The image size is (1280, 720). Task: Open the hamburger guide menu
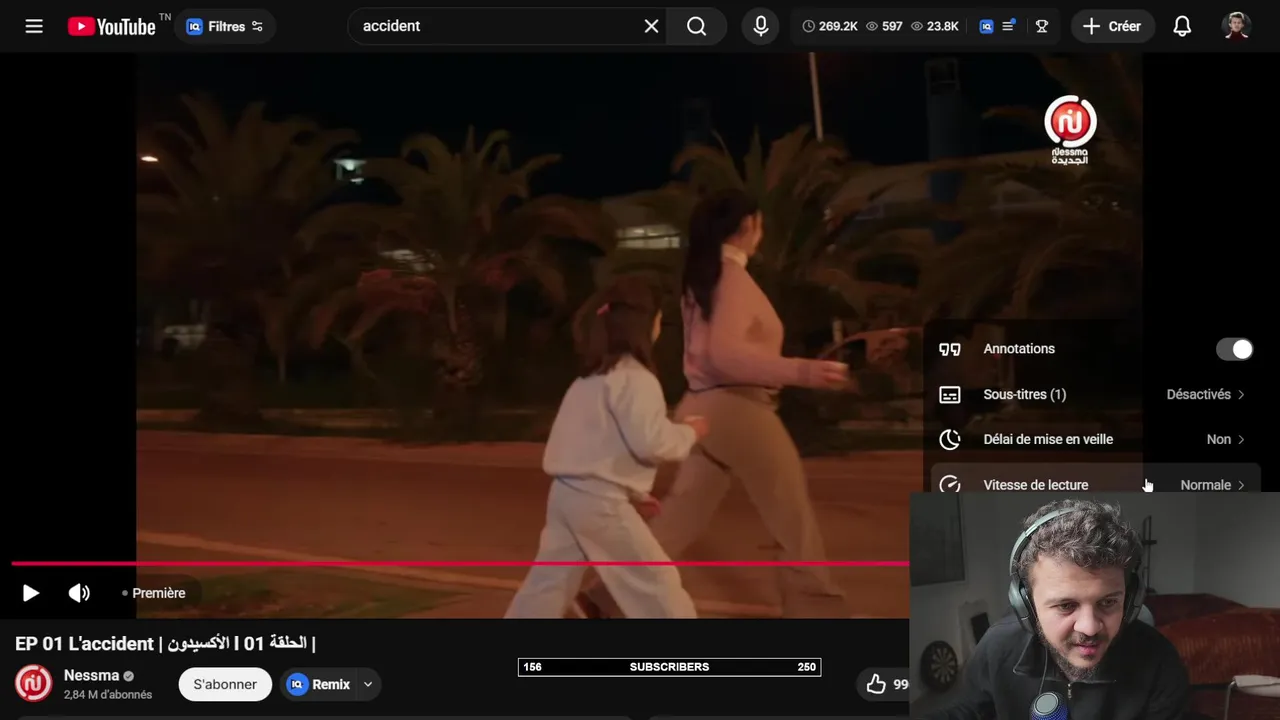pos(34,26)
